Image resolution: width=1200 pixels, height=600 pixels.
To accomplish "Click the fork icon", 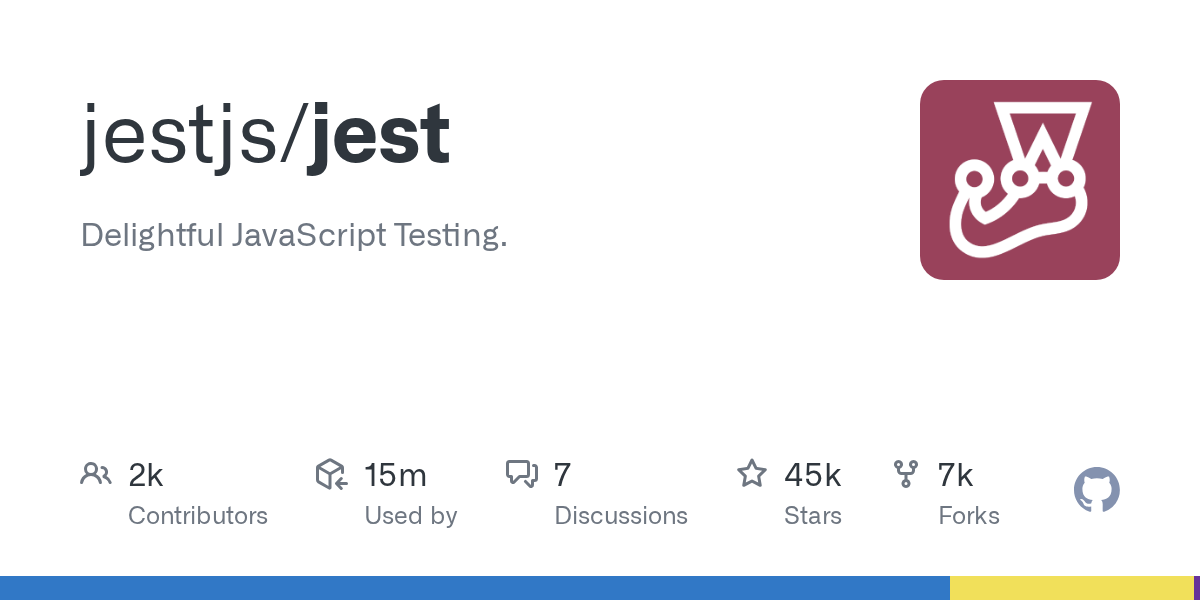I will (906, 474).
